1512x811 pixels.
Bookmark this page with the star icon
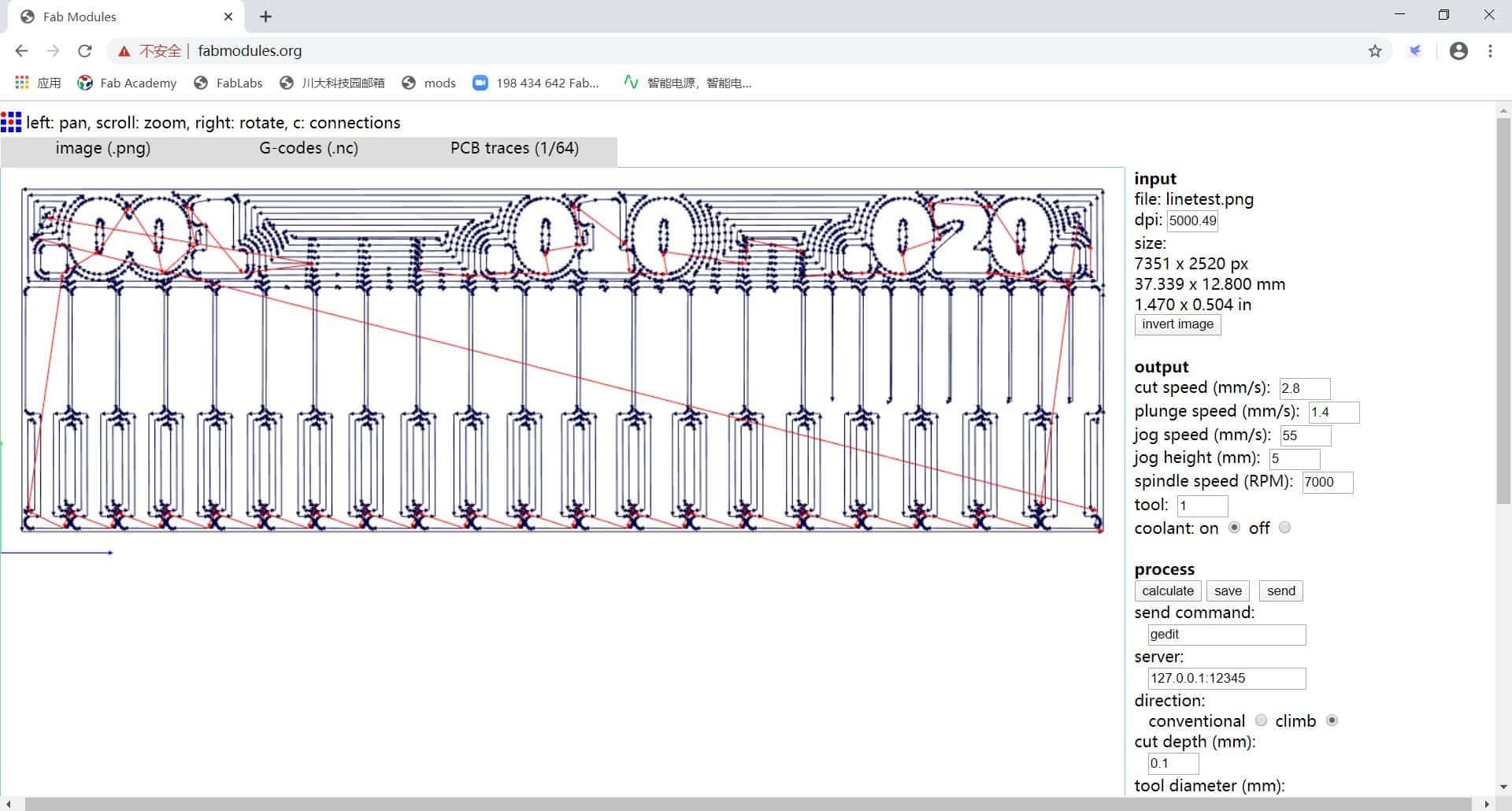[1375, 51]
